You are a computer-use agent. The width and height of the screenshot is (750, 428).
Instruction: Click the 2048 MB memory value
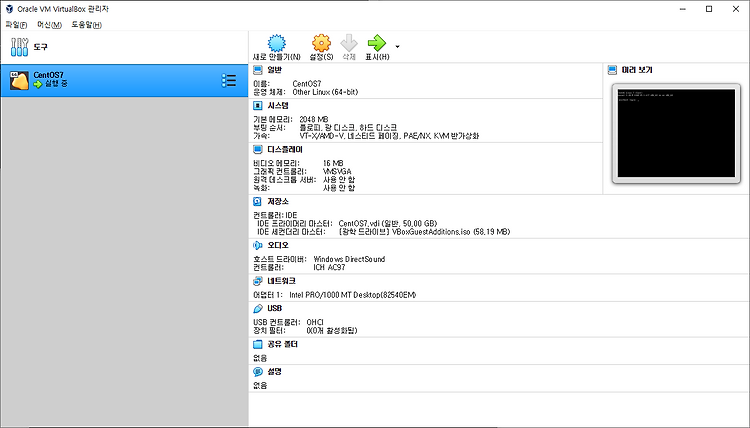[314, 120]
